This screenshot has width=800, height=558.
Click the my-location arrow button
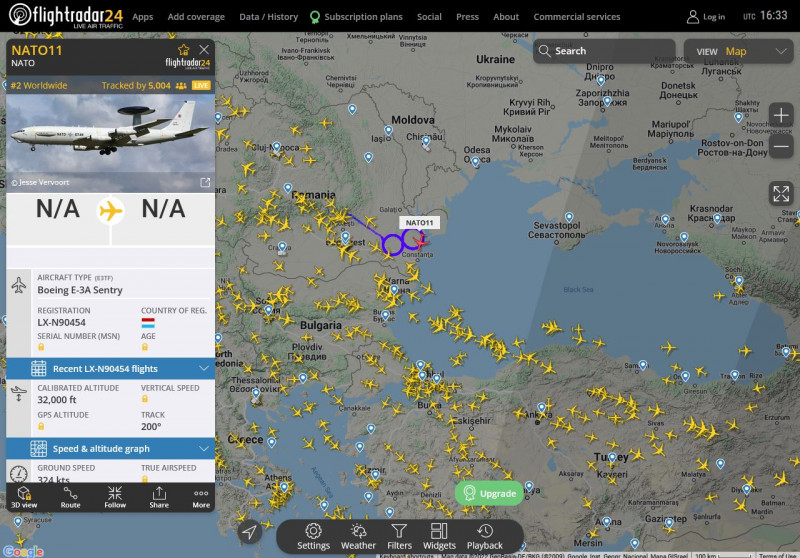point(249,532)
